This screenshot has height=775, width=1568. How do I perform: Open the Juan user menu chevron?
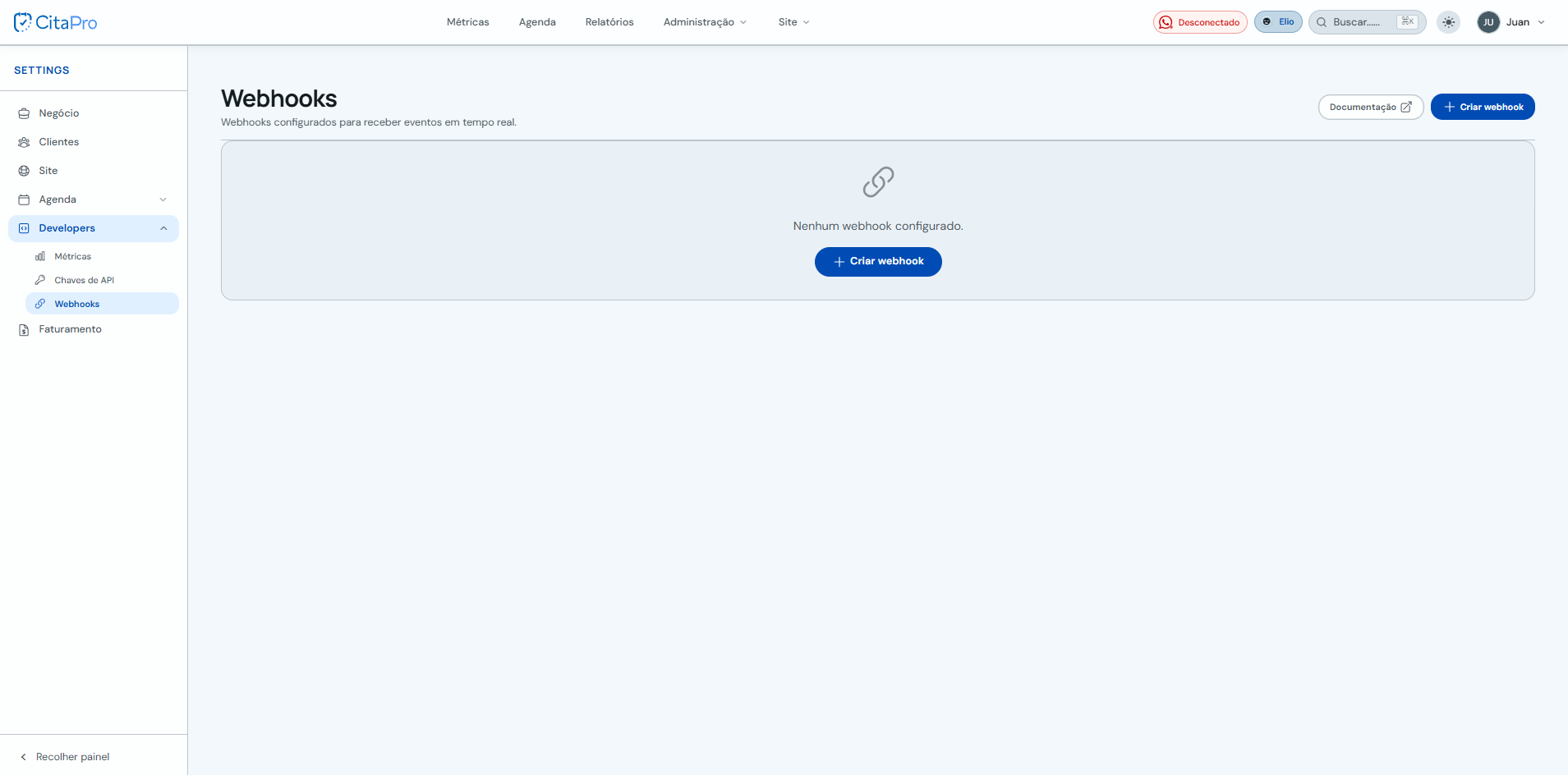tap(1541, 22)
